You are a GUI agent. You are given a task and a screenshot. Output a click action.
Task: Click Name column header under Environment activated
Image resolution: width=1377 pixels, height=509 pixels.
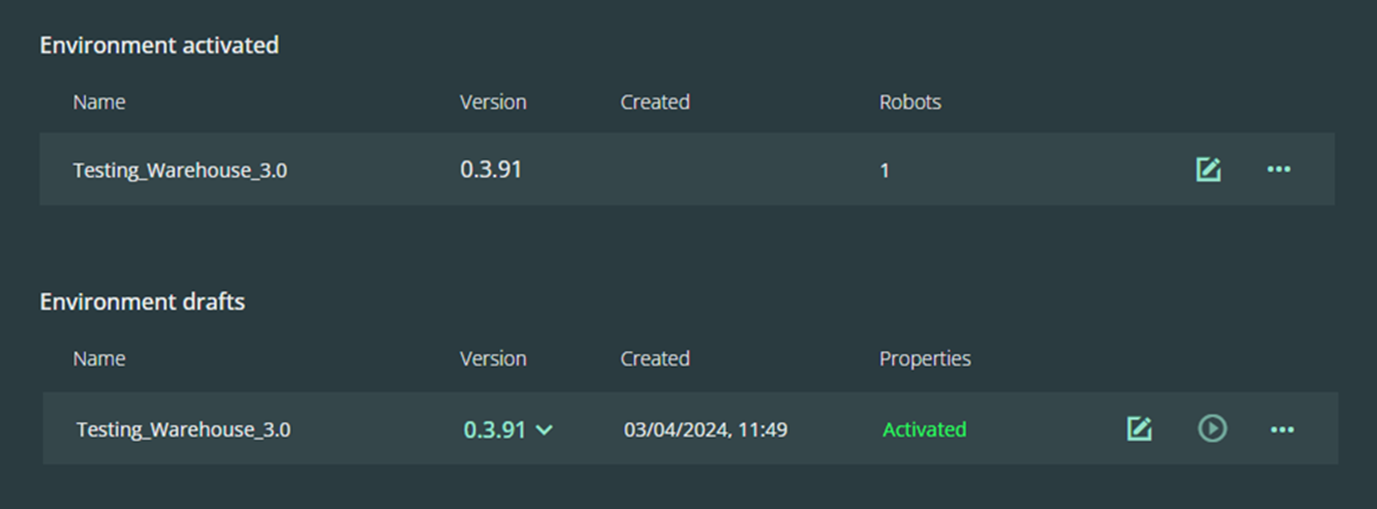(x=99, y=102)
